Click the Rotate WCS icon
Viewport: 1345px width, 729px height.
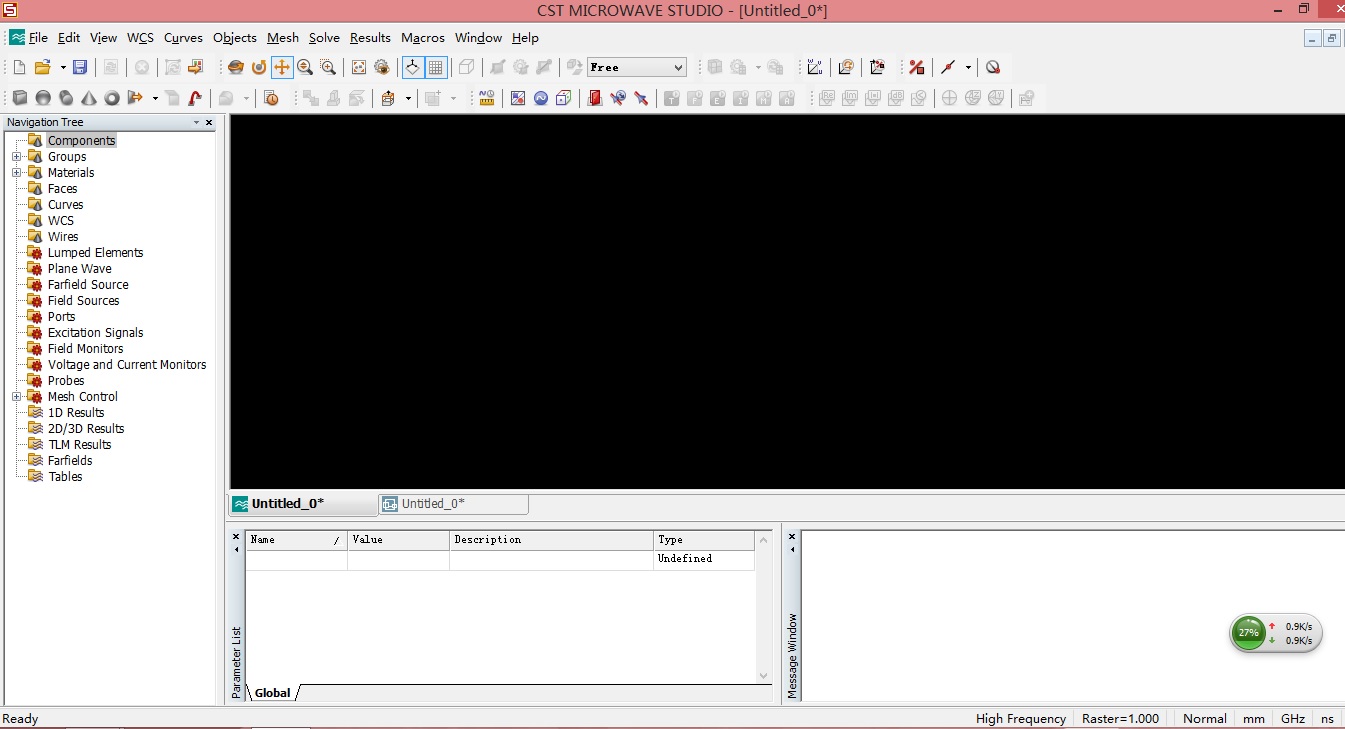(x=846, y=67)
